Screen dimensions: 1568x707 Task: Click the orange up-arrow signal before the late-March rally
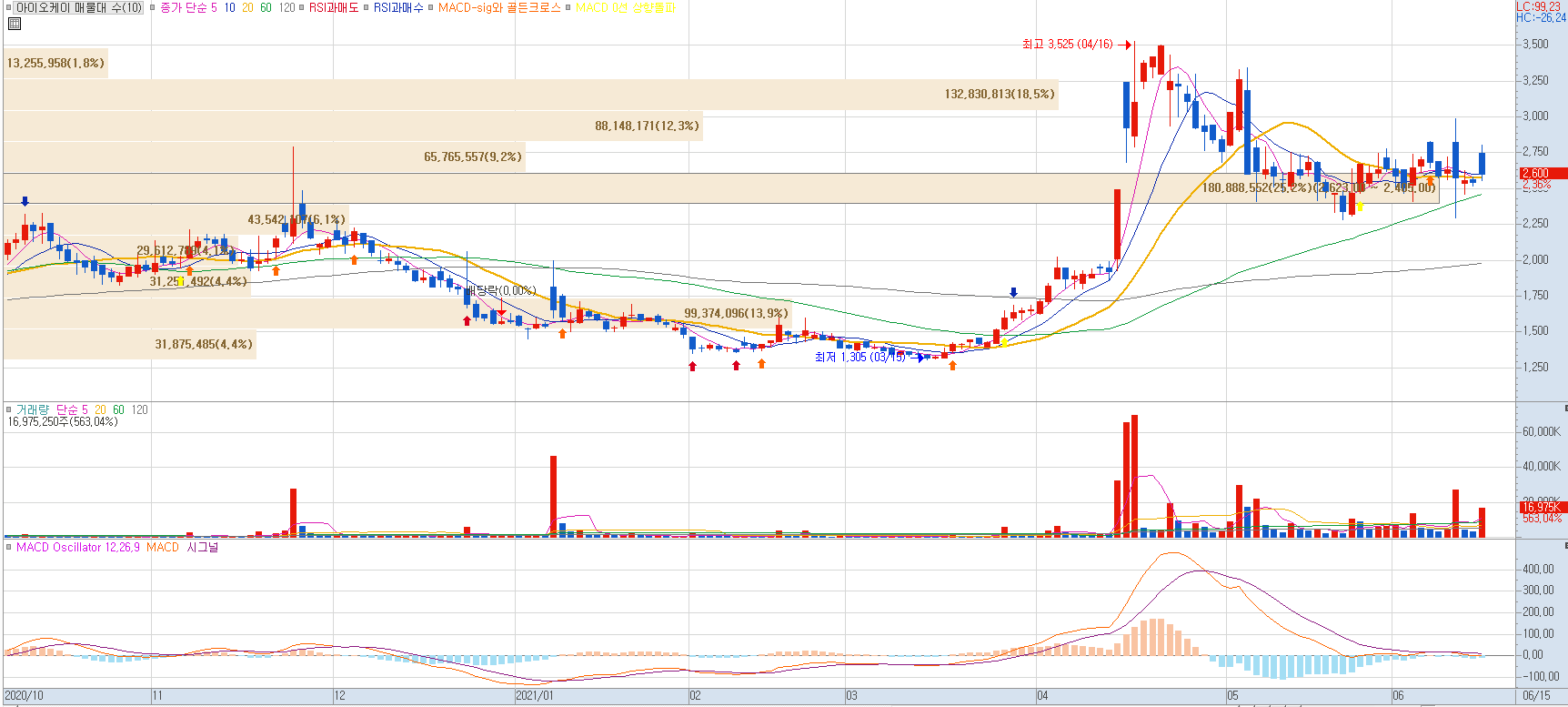click(x=952, y=365)
